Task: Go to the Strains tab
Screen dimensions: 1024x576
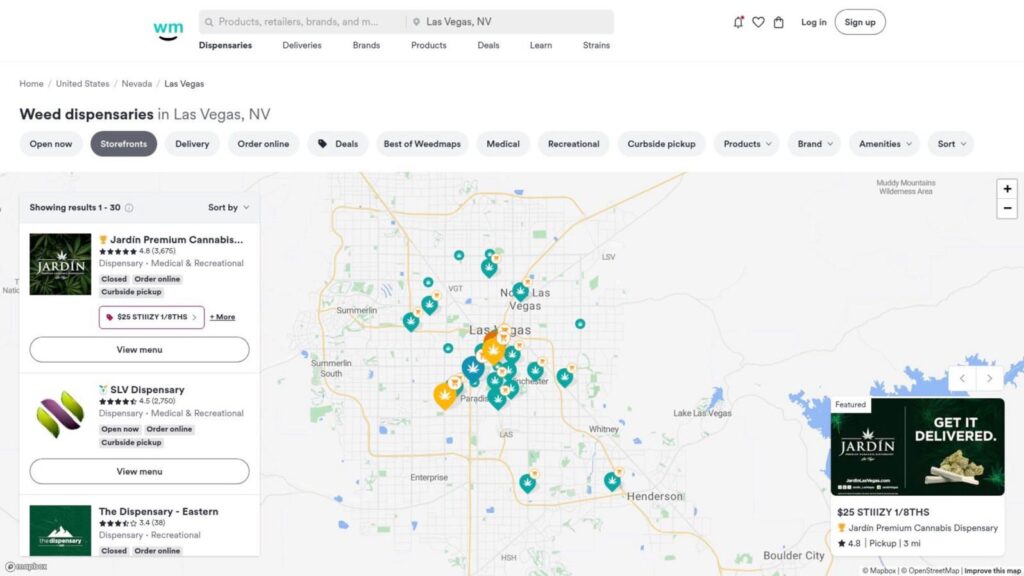Action: 596,45
